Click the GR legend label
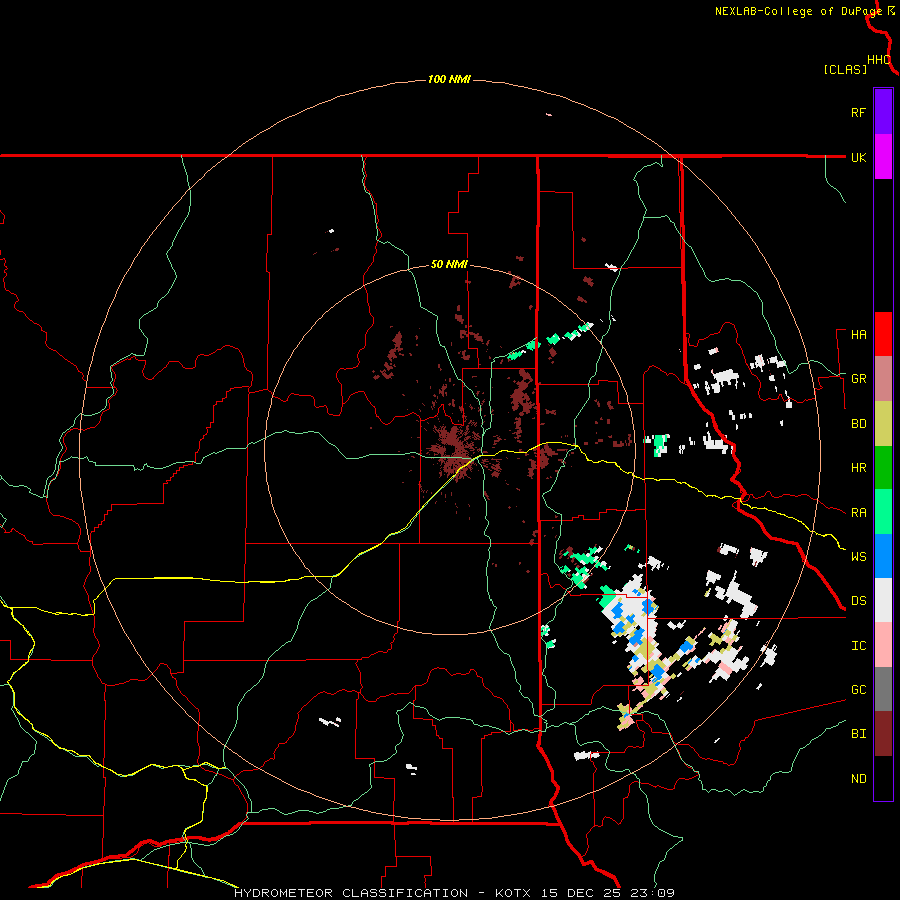The image size is (900, 900). 858,379
